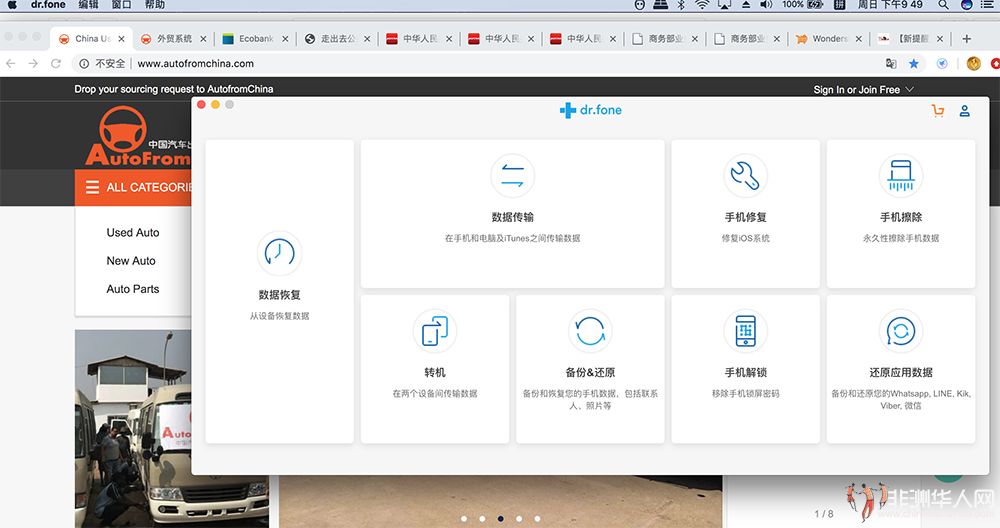Bookmark page with the star icon
Viewport: 1000px width, 528px height.
point(914,63)
